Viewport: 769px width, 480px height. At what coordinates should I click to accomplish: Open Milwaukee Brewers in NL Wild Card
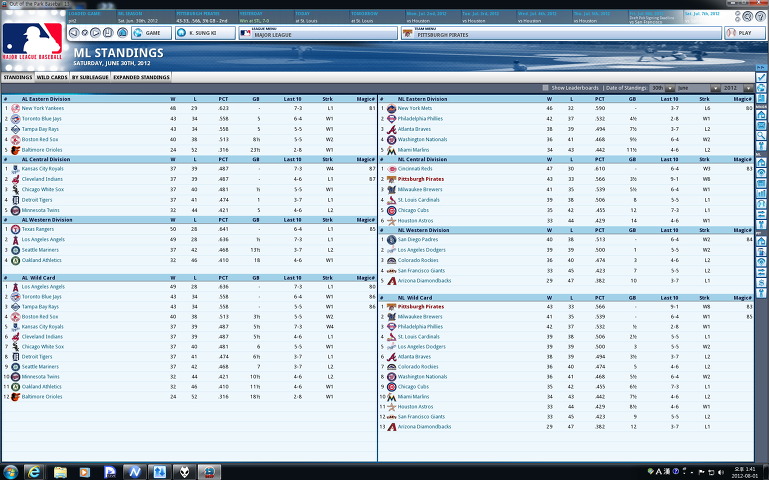420,317
